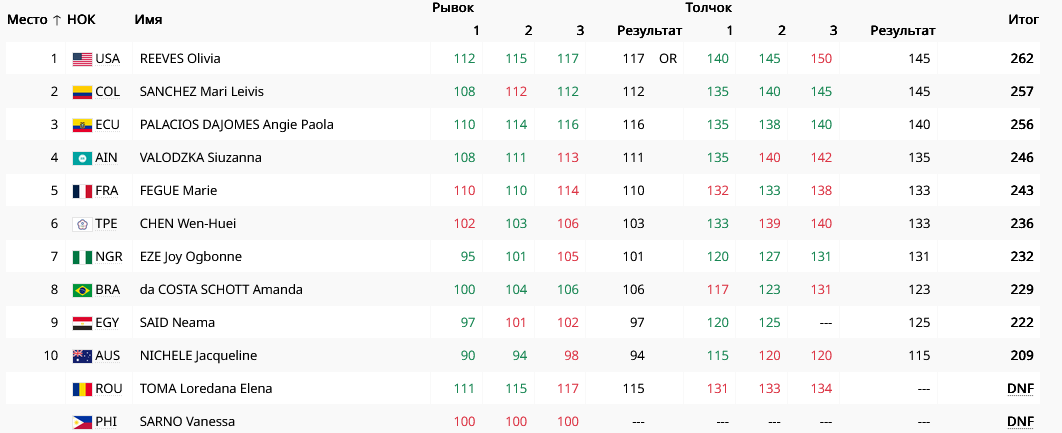This screenshot has width=1062, height=433.
Task: Sort by the Имя column header
Action: pyautogui.click(x=148, y=20)
